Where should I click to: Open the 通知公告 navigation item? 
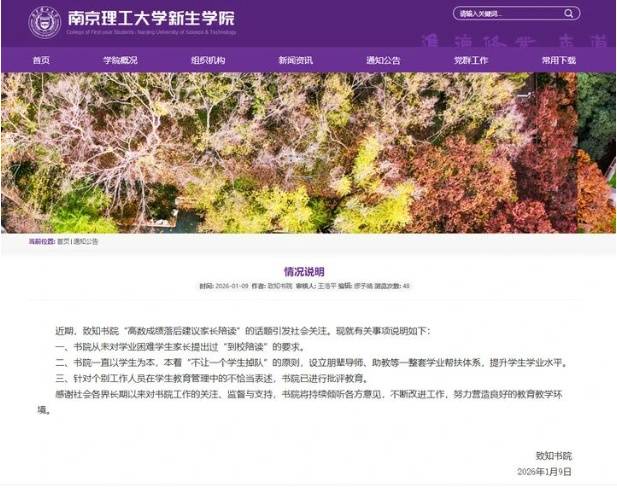(x=383, y=60)
